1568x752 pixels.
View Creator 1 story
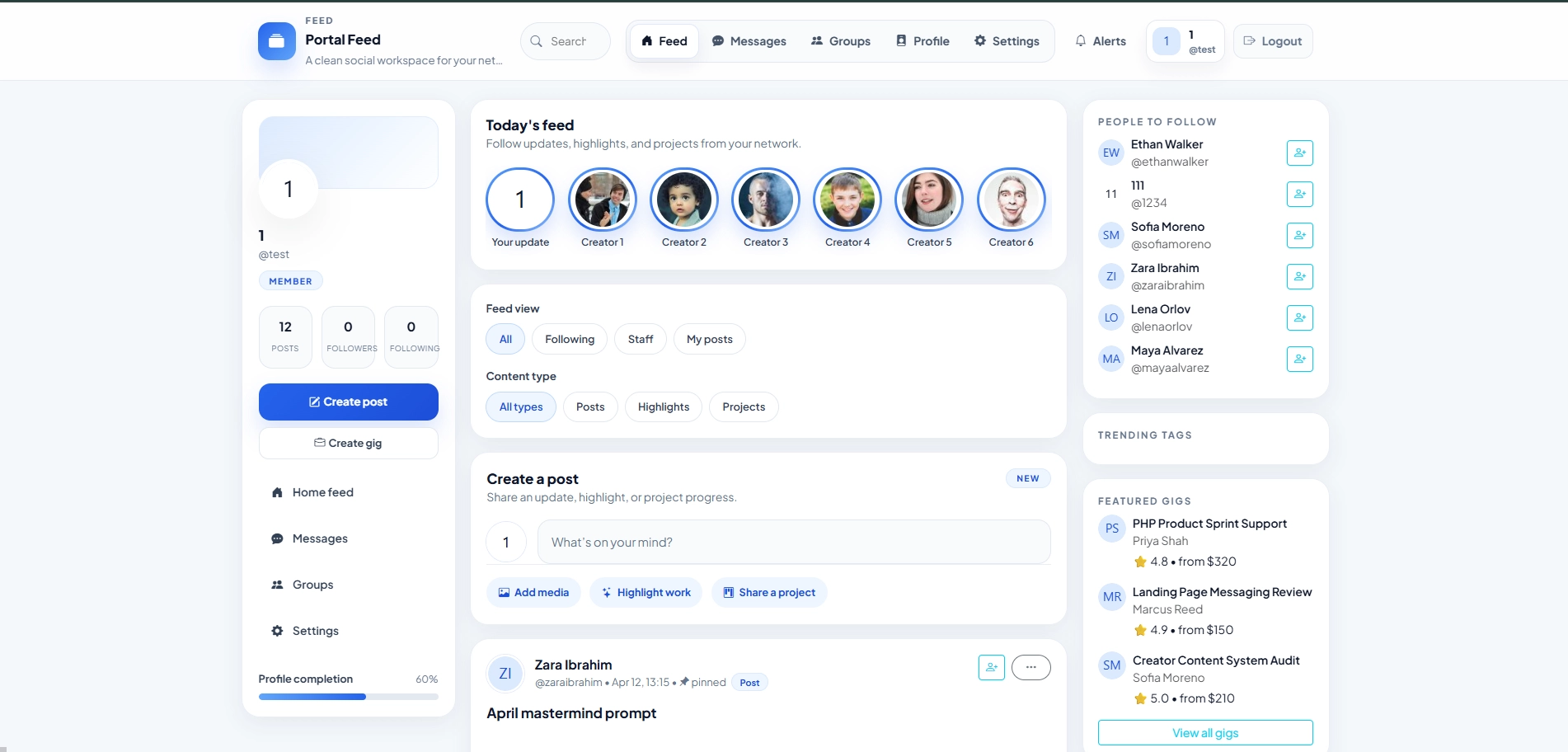603,200
